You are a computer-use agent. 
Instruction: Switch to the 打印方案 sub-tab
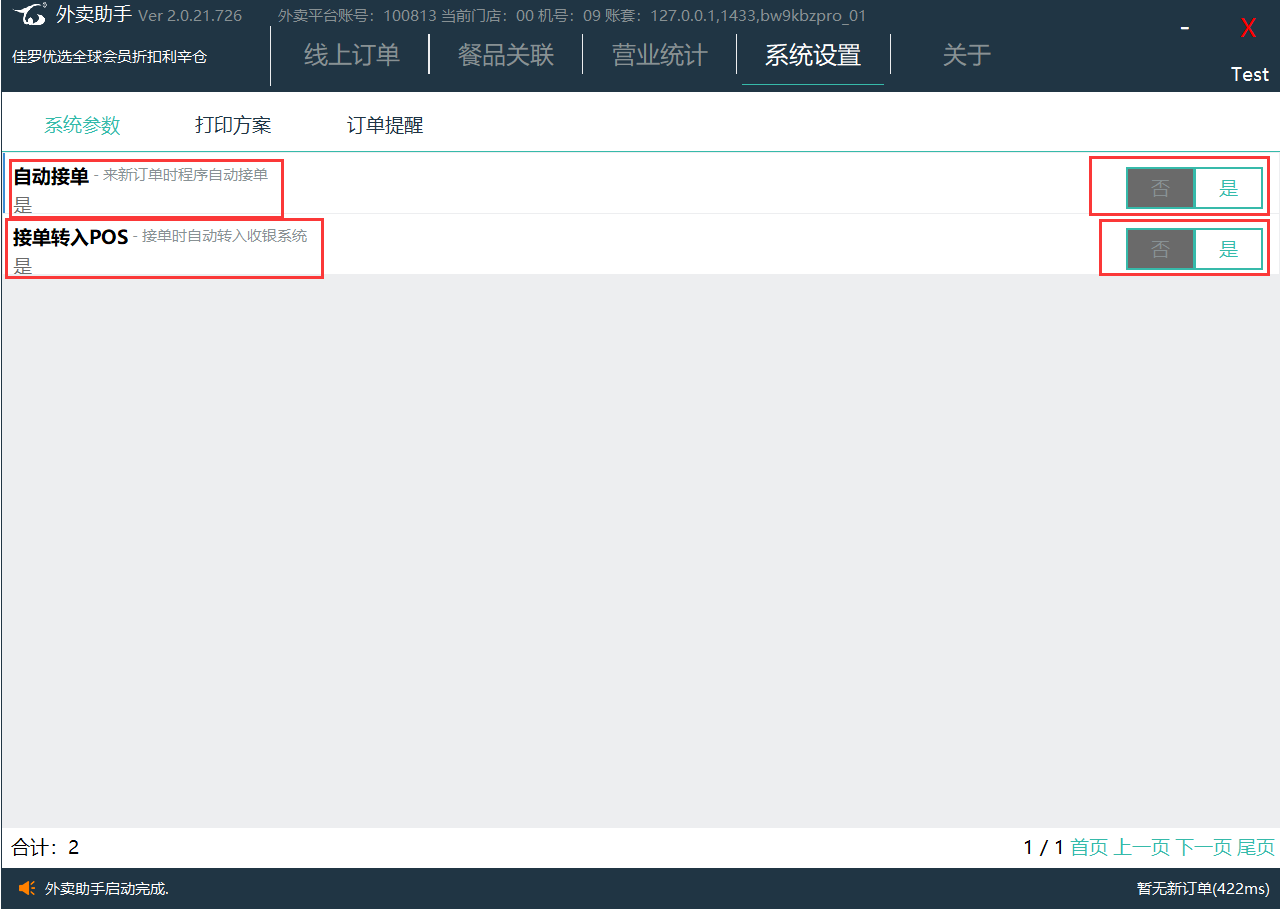tap(233, 125)
